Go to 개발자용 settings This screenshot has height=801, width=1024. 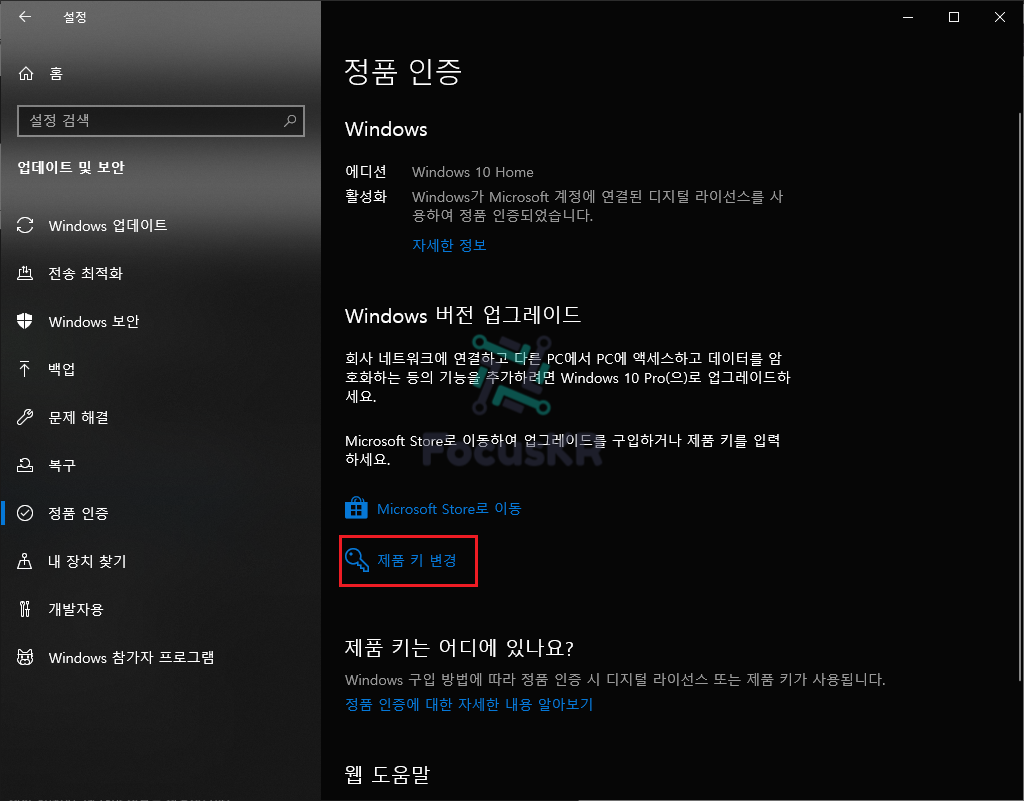coord(160,609)
